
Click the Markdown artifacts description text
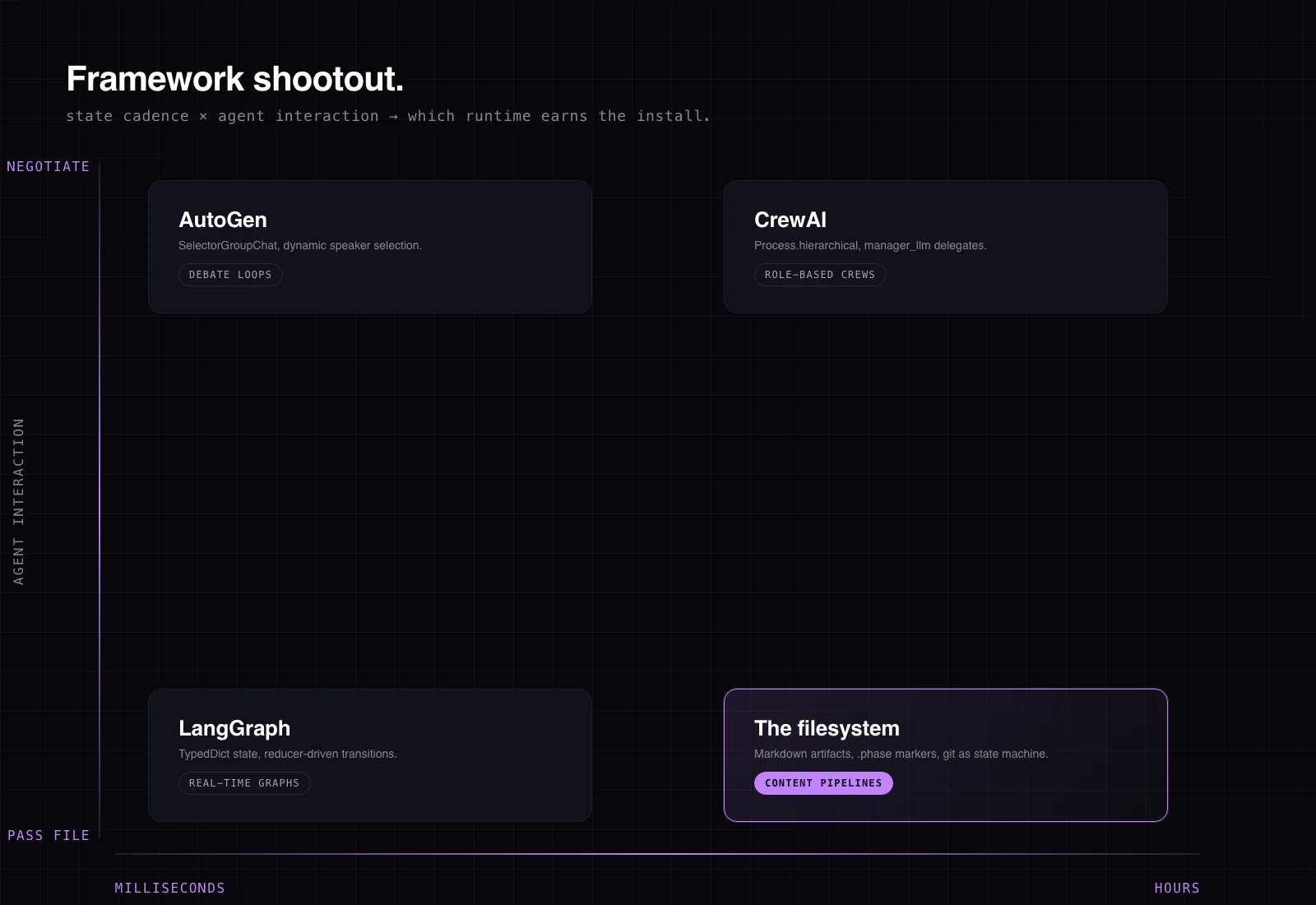coord(901,754)
